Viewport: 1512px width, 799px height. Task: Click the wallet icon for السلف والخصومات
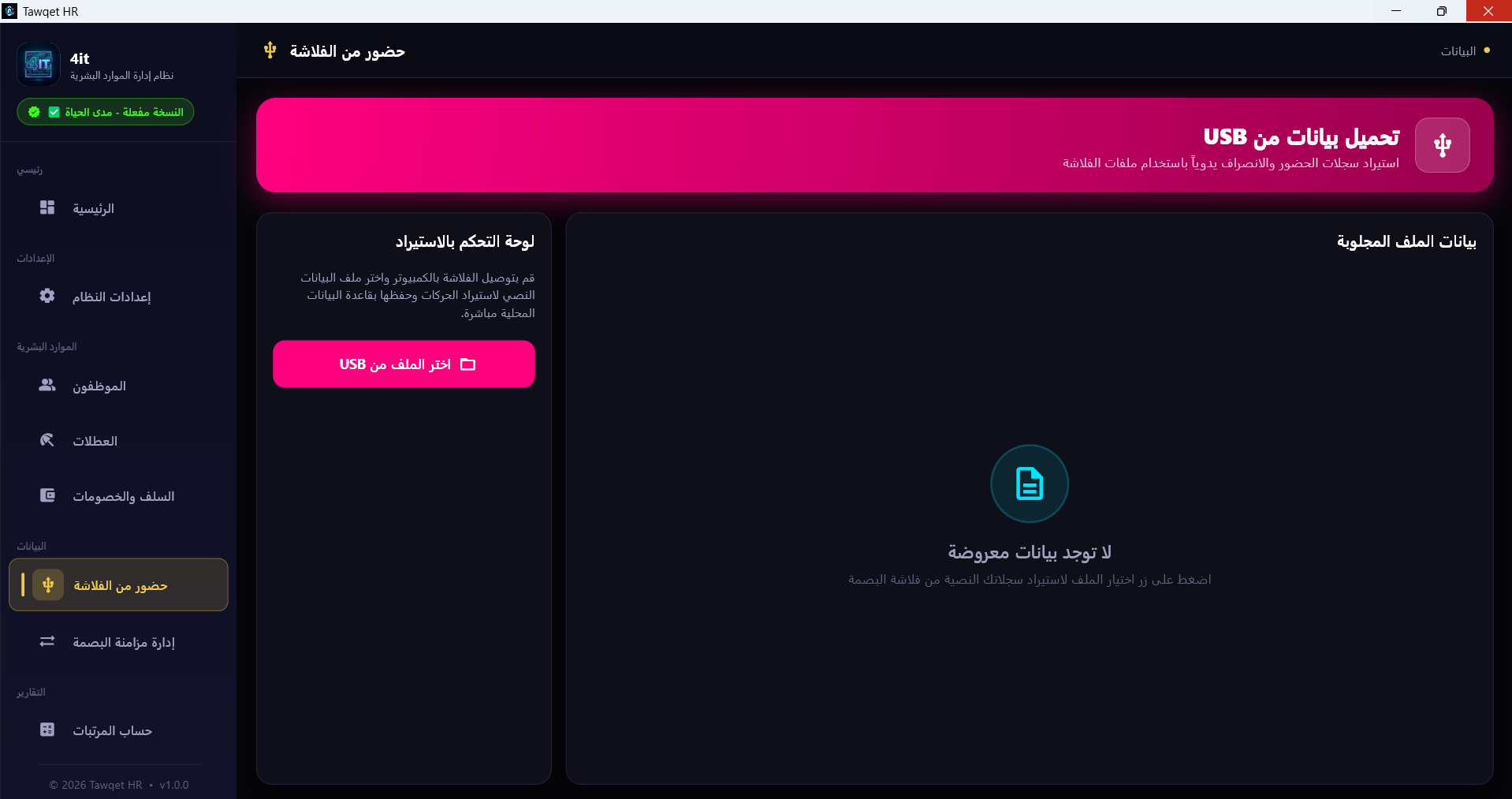point(47,495)
